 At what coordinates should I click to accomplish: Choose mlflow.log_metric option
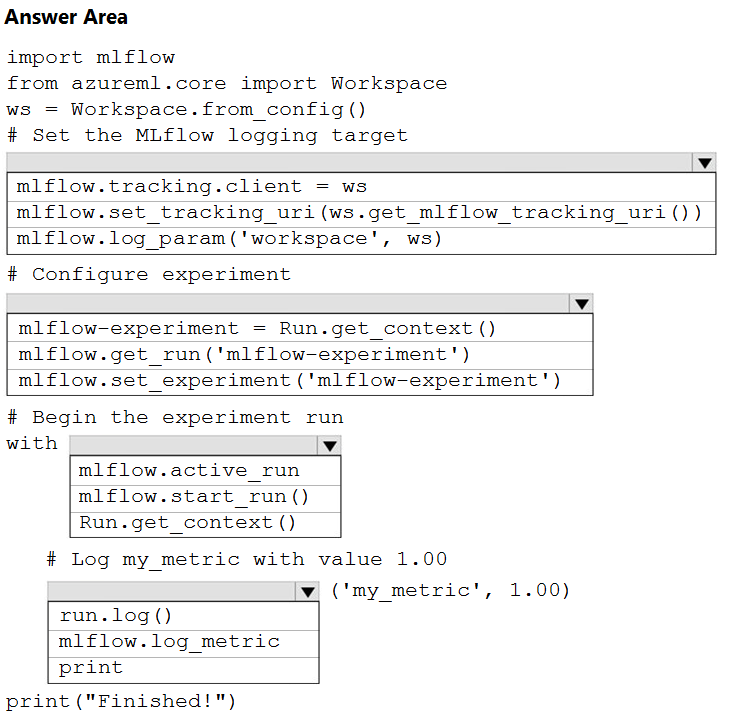coord(184,643)
